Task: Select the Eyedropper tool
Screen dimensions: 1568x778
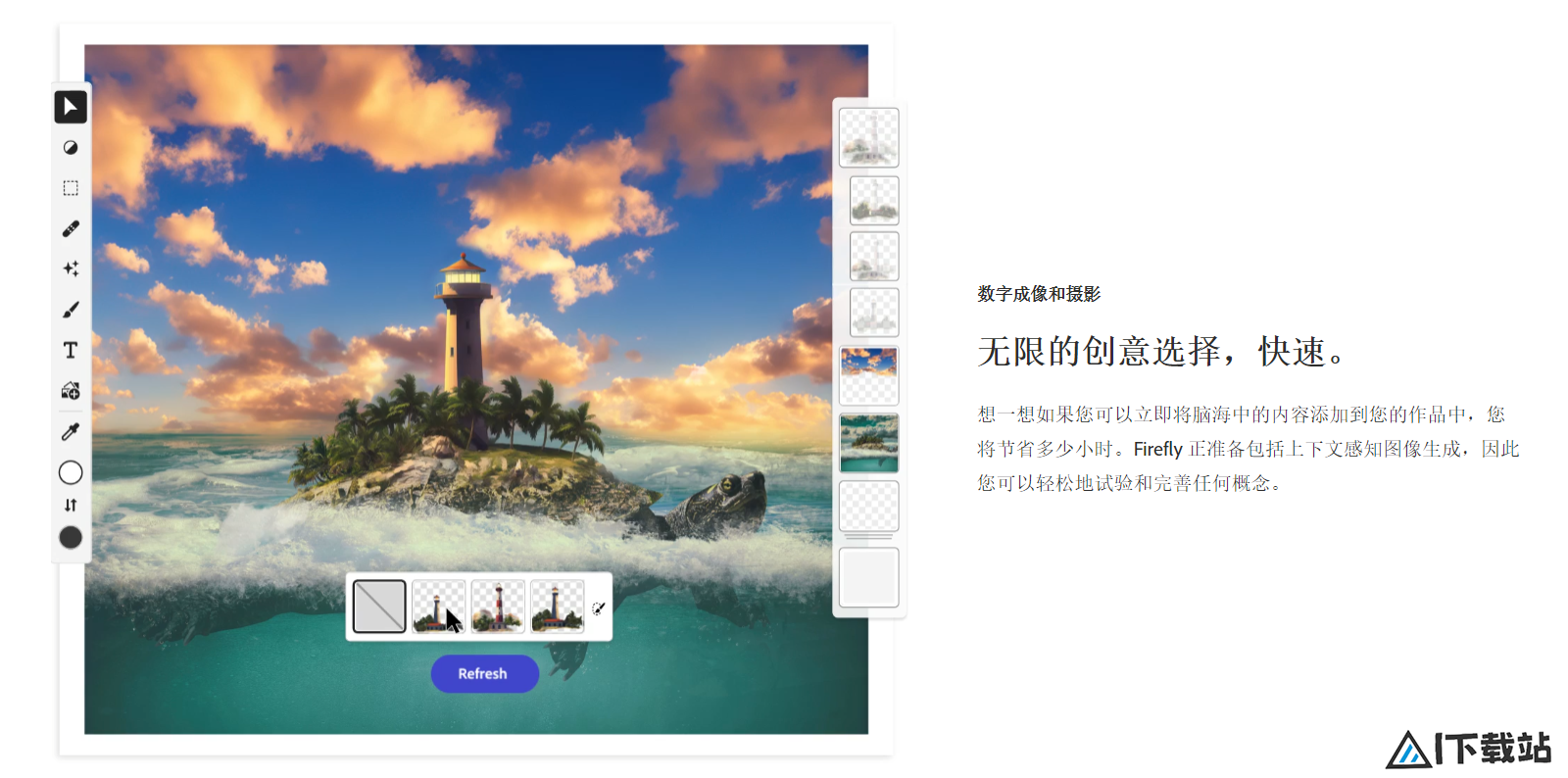Action: point(71,431)
